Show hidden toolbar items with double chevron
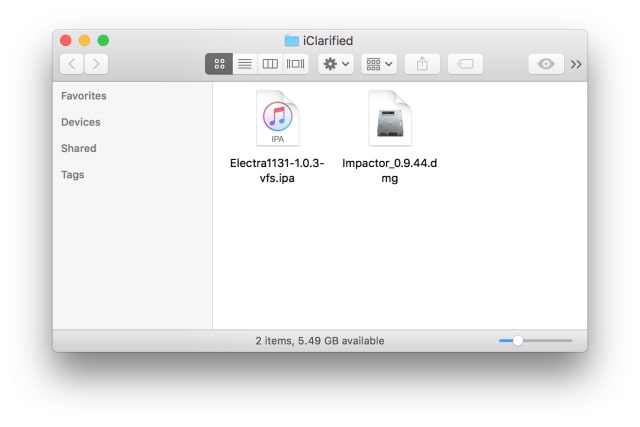The height and width of the screenshot is (427, 640). coord(576,64)
